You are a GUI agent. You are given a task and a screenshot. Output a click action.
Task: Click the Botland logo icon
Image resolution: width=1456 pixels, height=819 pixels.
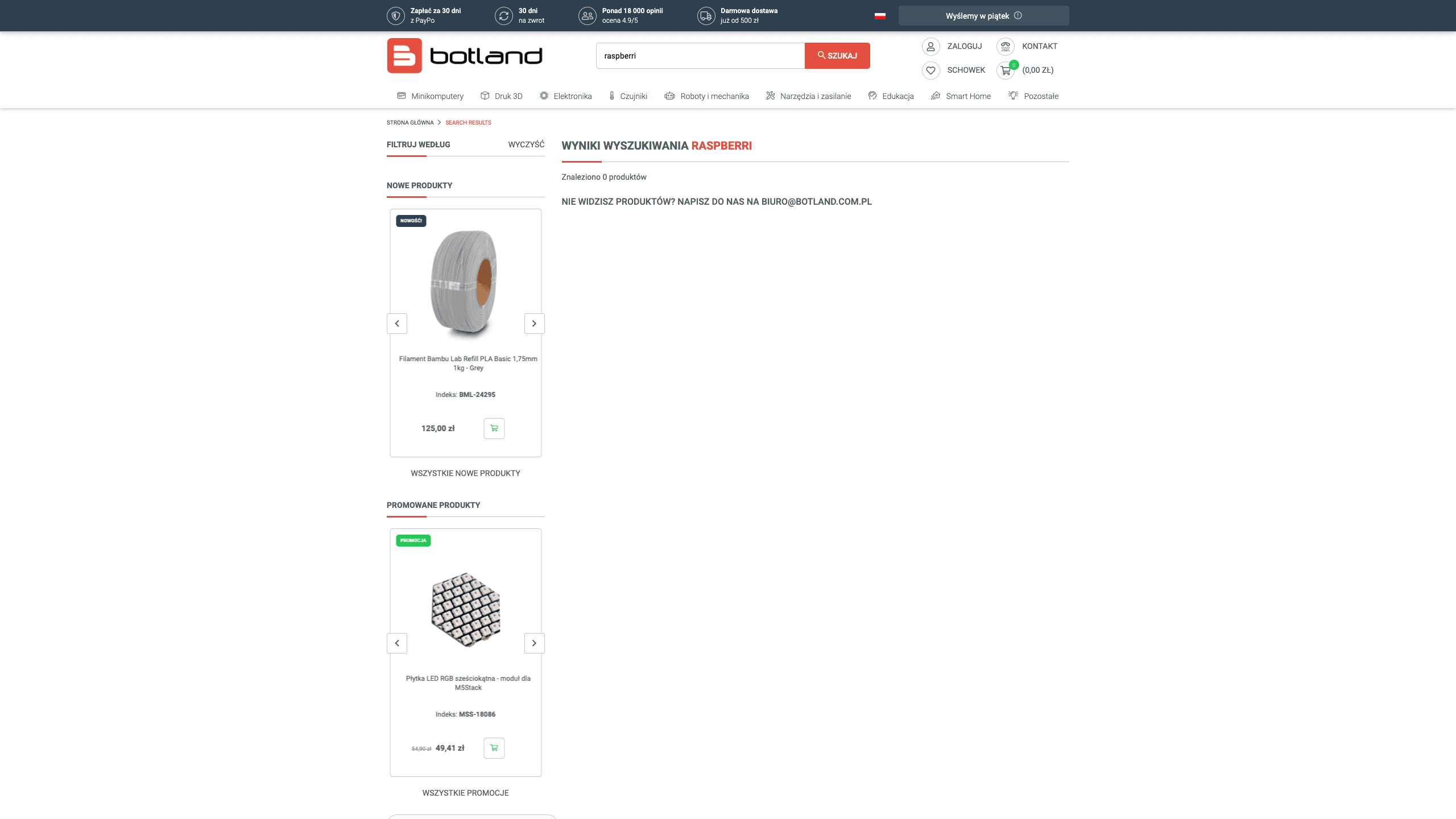[x=404, y=56]
